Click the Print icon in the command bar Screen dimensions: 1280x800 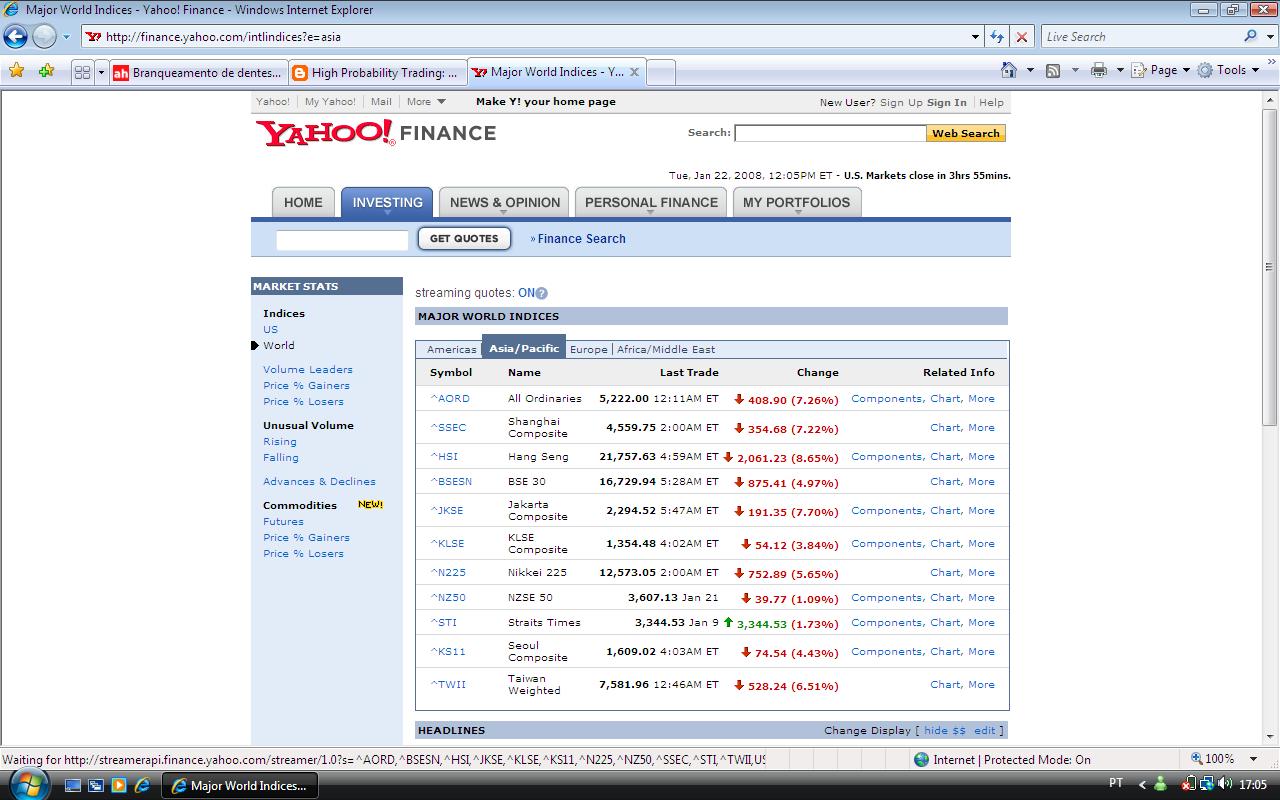[1099, 70]
